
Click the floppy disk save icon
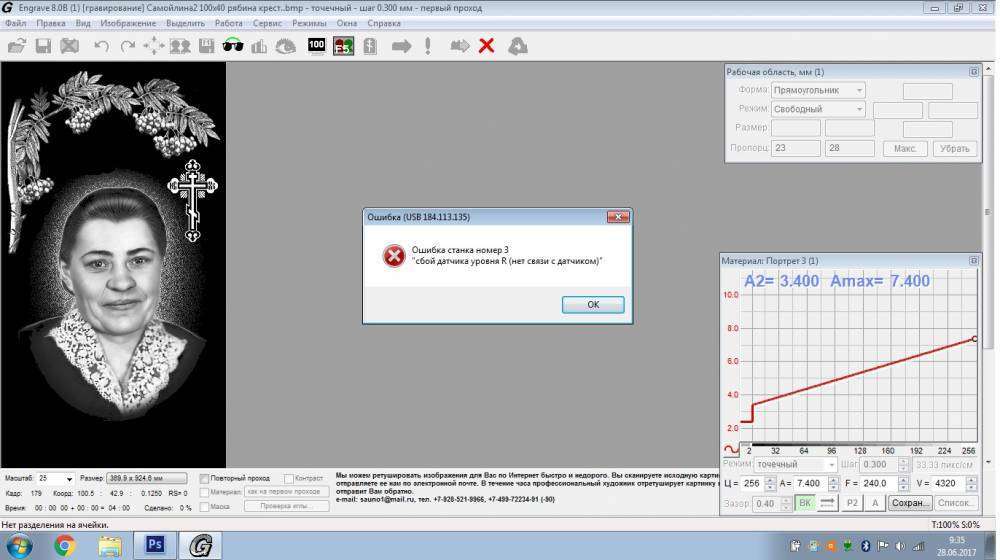[x=44, y=46]
